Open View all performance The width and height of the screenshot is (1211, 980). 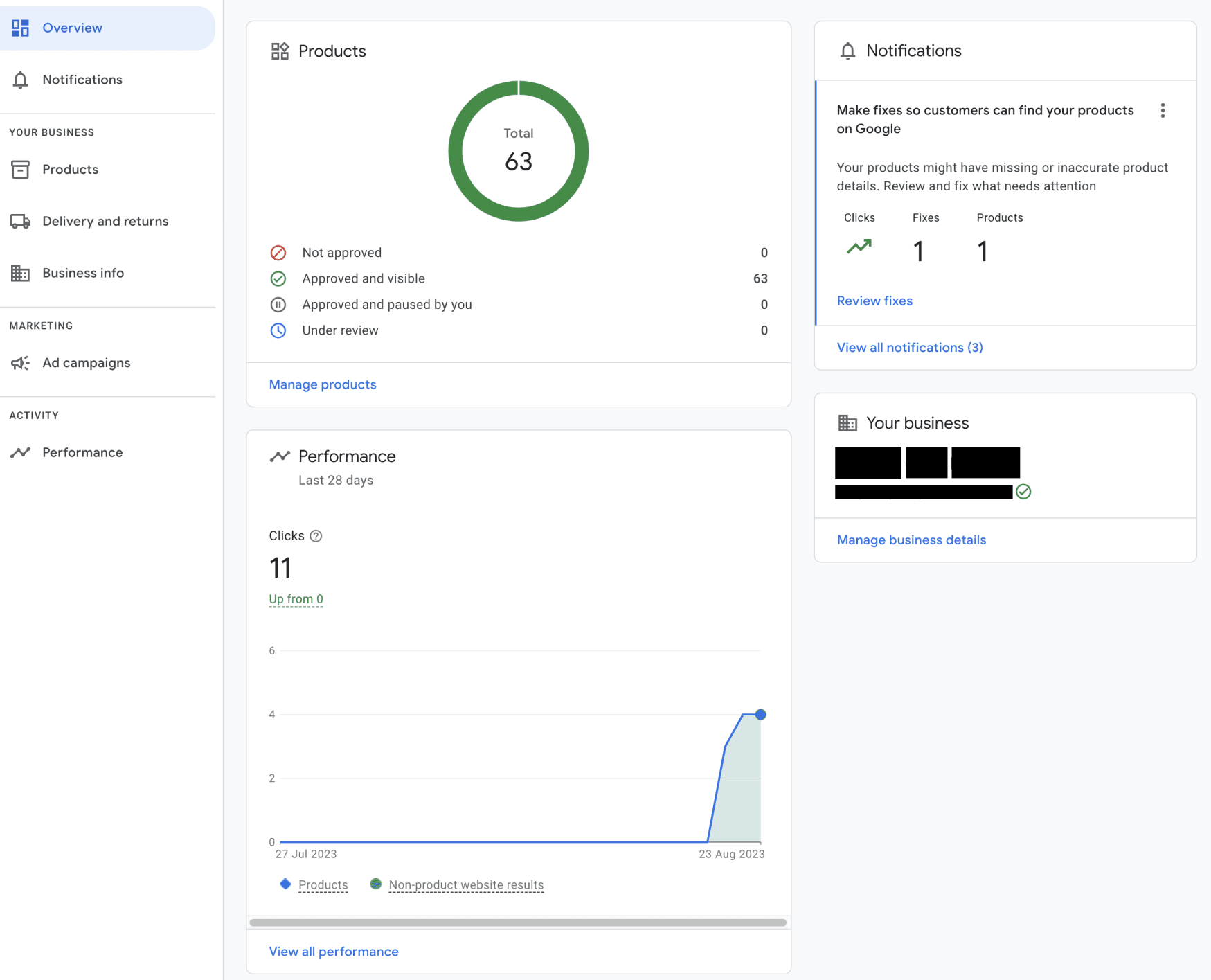coord(333,951)
